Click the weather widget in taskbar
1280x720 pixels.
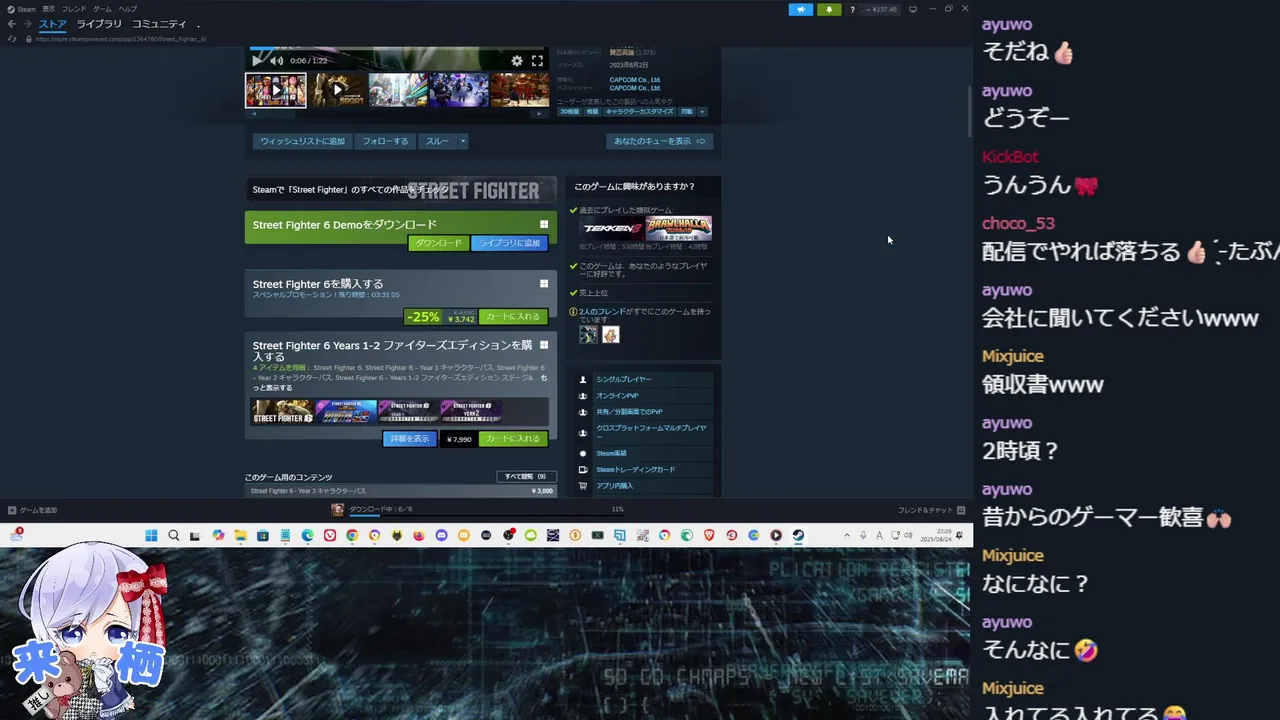pos(17,536)
